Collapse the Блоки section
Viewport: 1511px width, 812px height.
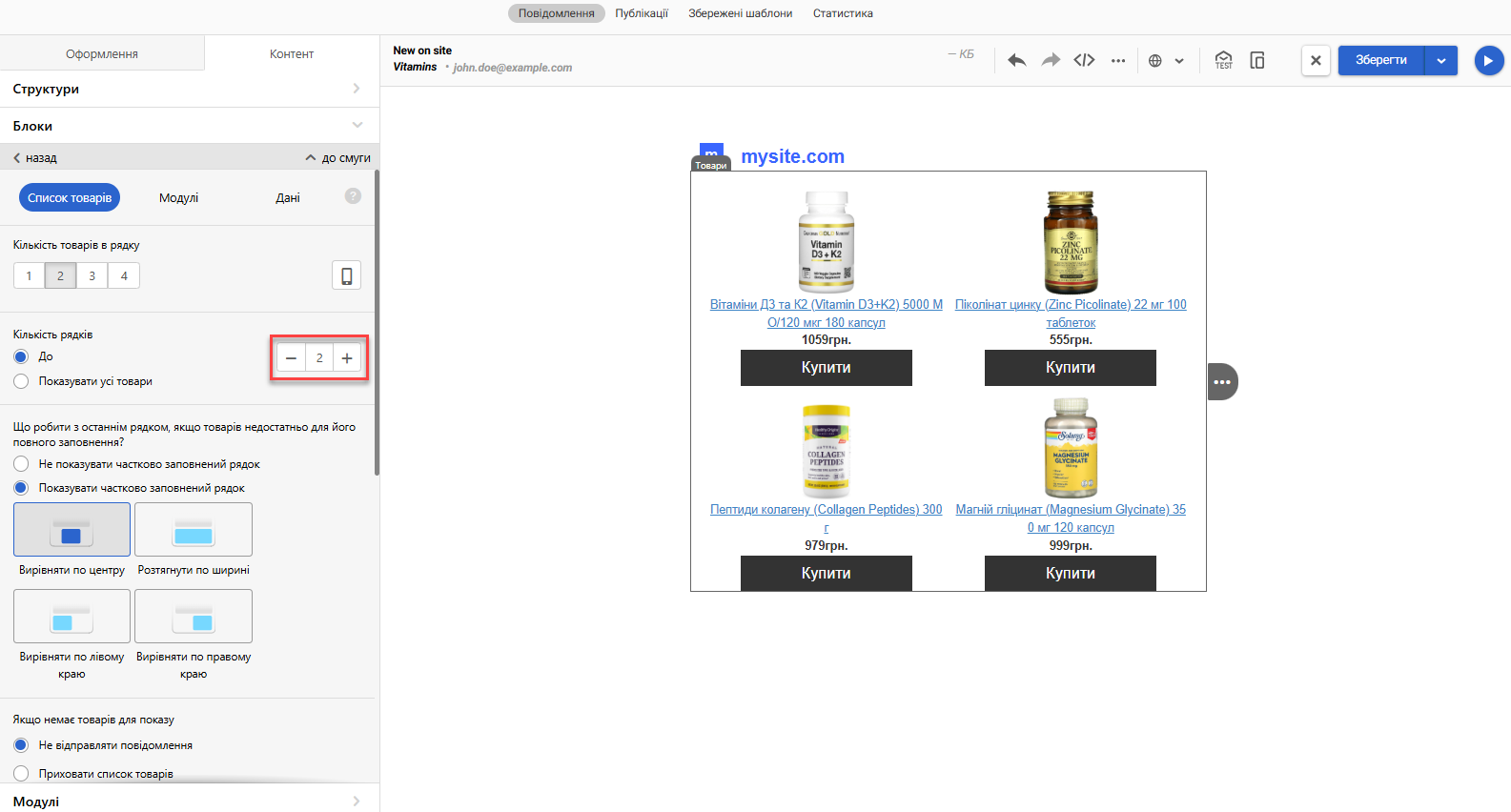pyautogui.click(x=190, y=126)
